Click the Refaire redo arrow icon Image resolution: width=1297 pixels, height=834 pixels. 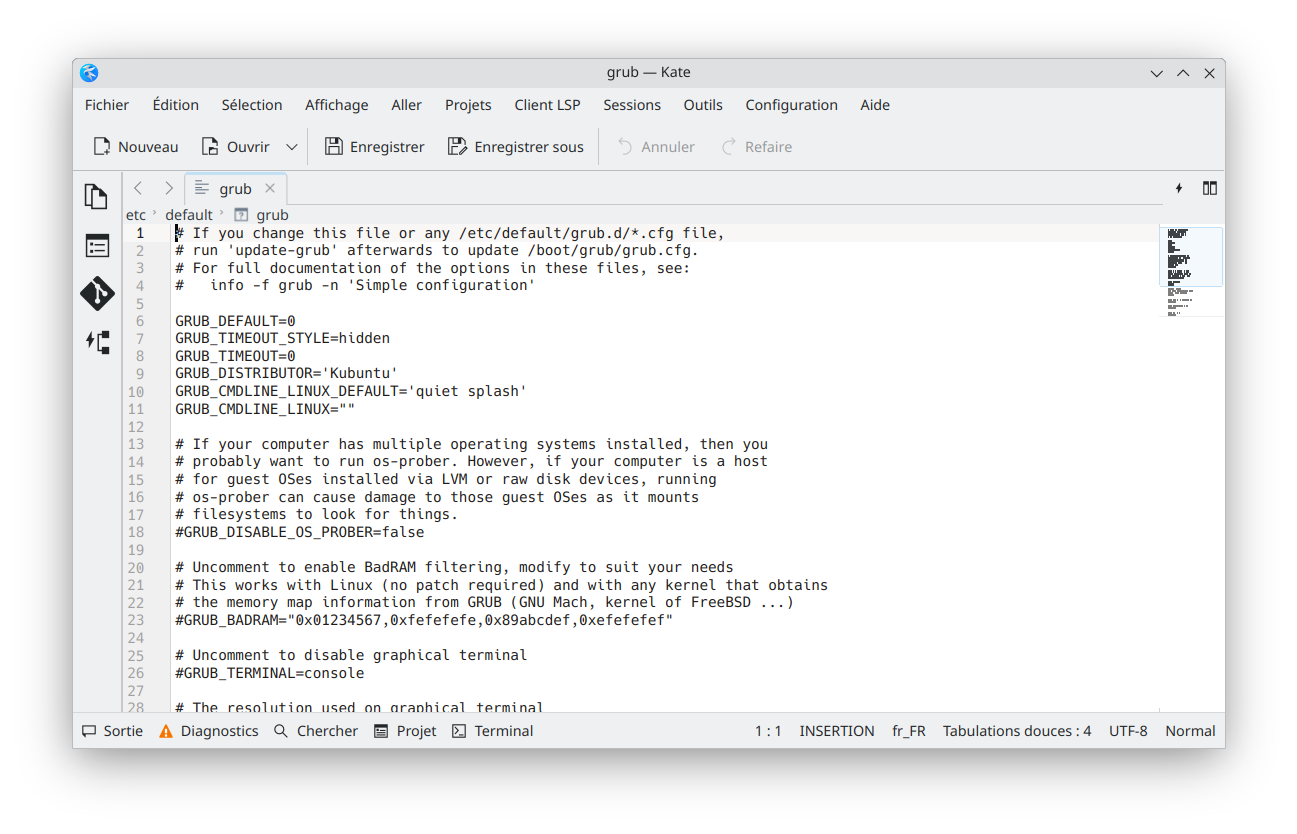pos(729,147)
